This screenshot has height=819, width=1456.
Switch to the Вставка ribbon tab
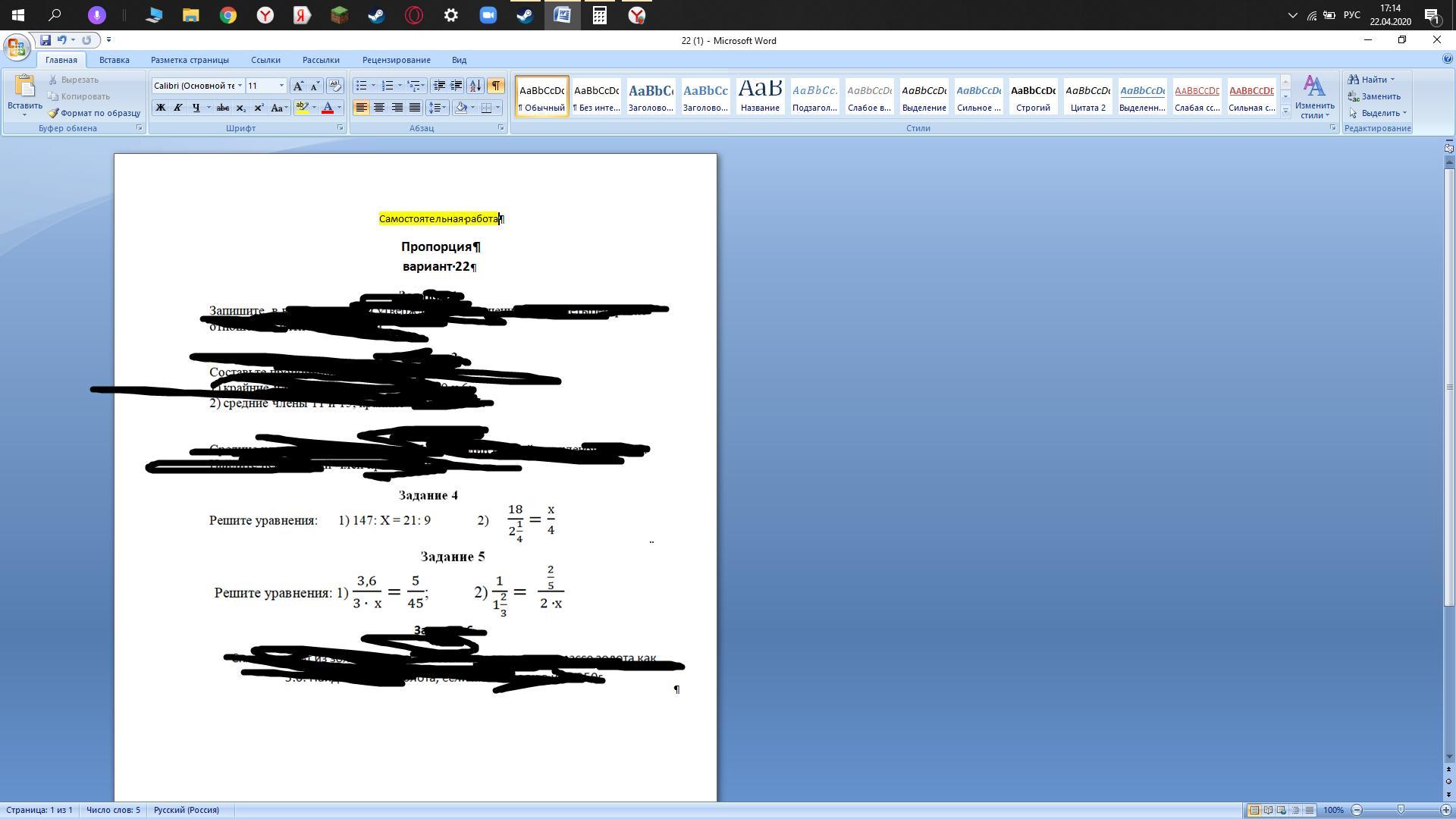pos(114,60)
